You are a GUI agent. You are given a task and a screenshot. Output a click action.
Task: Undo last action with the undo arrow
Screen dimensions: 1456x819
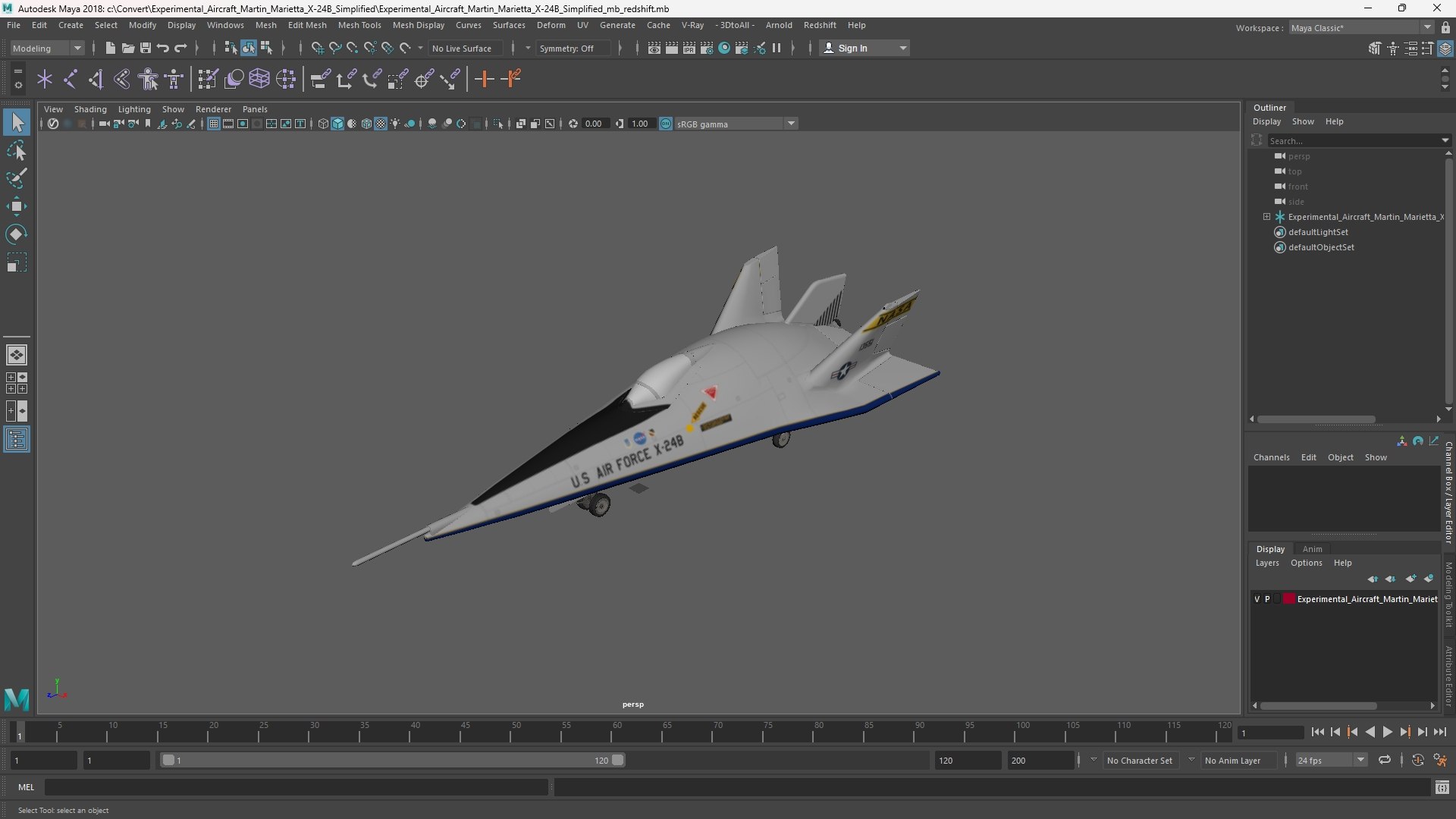click(x=163, y=48)
